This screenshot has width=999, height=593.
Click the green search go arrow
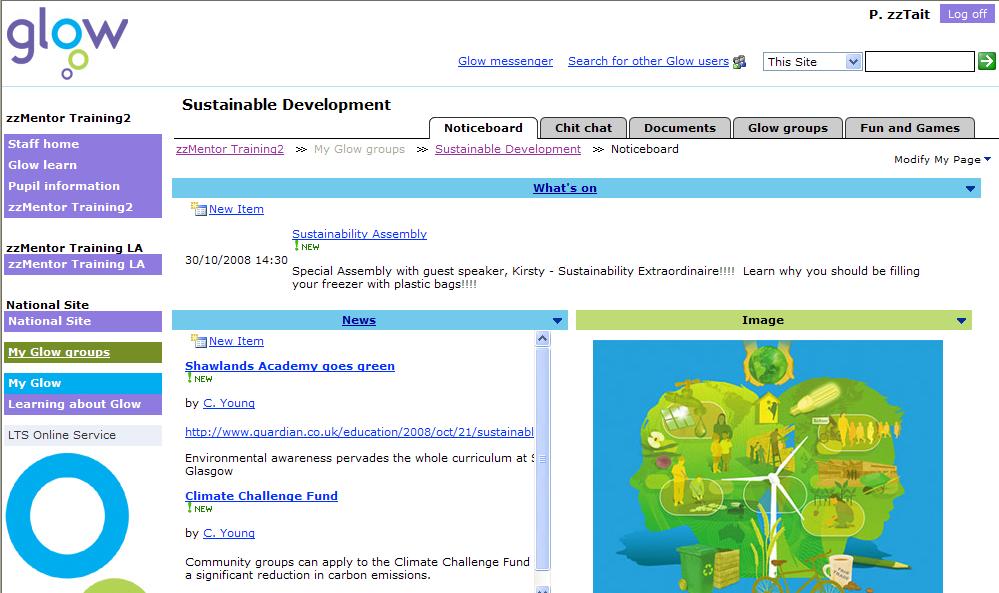[986, 61]
